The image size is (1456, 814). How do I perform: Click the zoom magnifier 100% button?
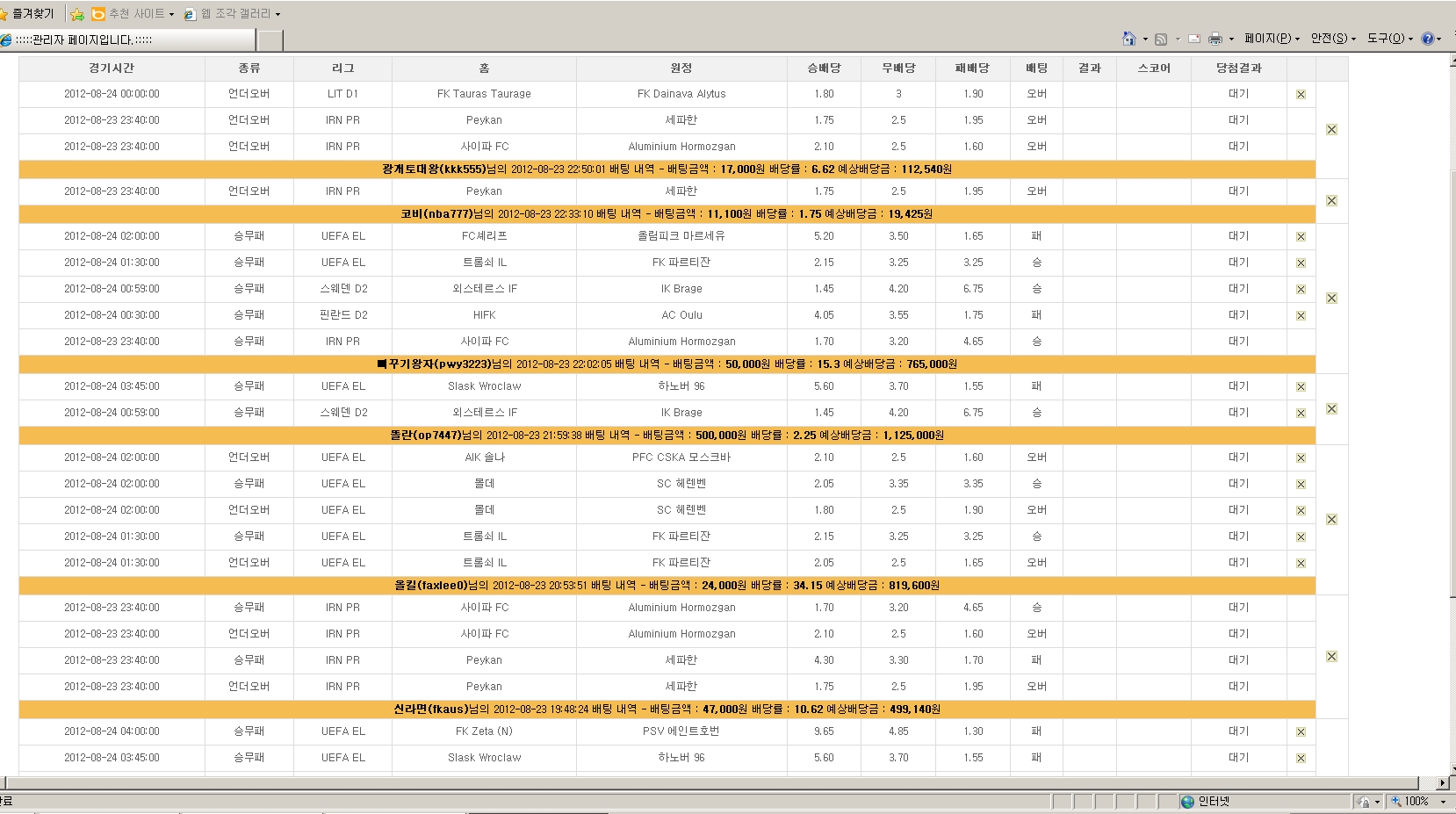point(1409,802)
